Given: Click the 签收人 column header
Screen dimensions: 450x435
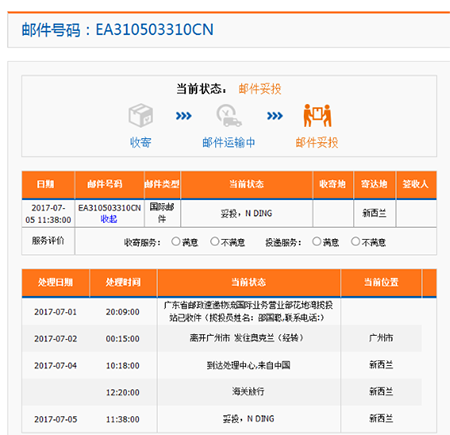Looking at the screenshot, I should (x=415, y=184).
